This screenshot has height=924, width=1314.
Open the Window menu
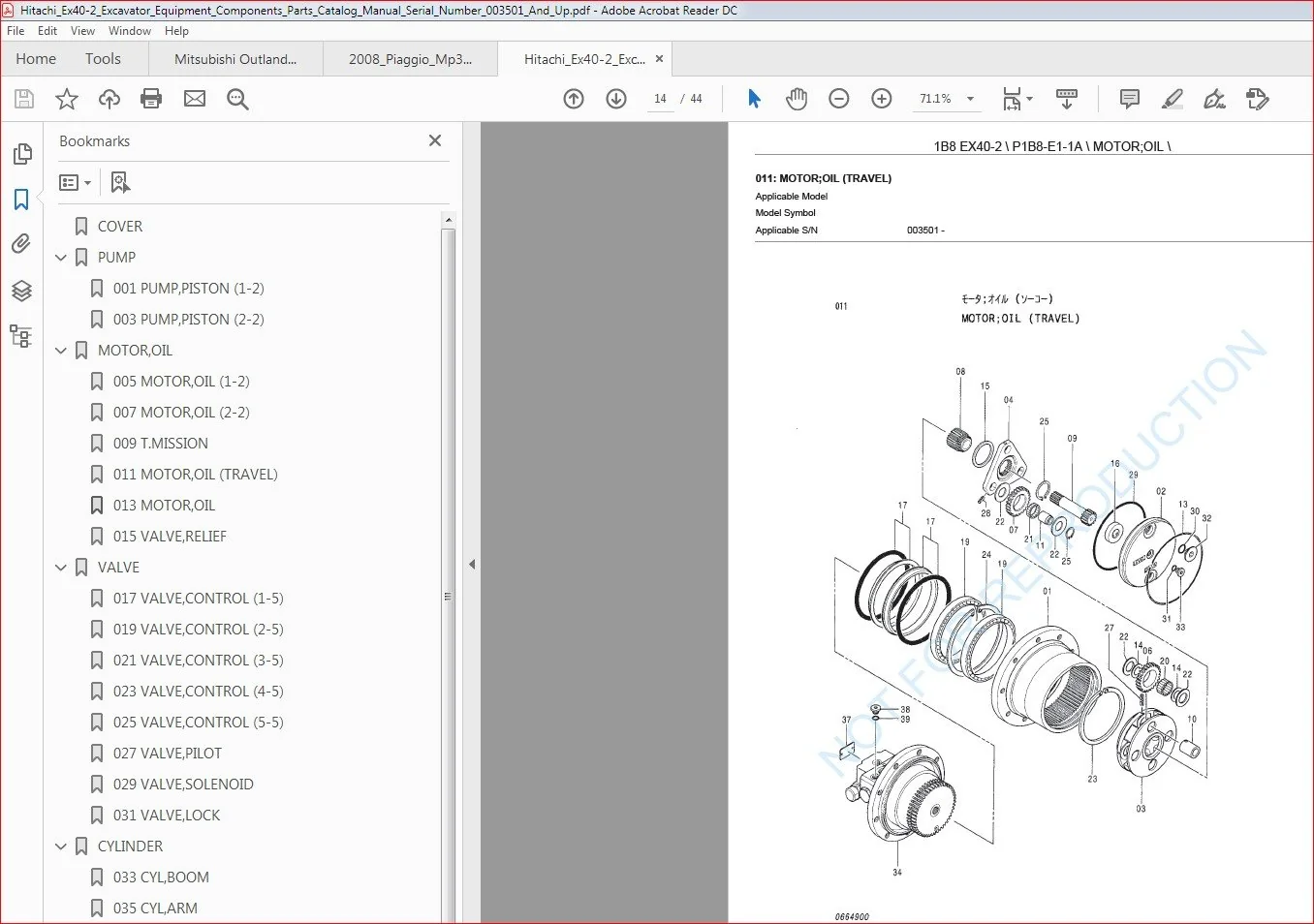[130, 31]
